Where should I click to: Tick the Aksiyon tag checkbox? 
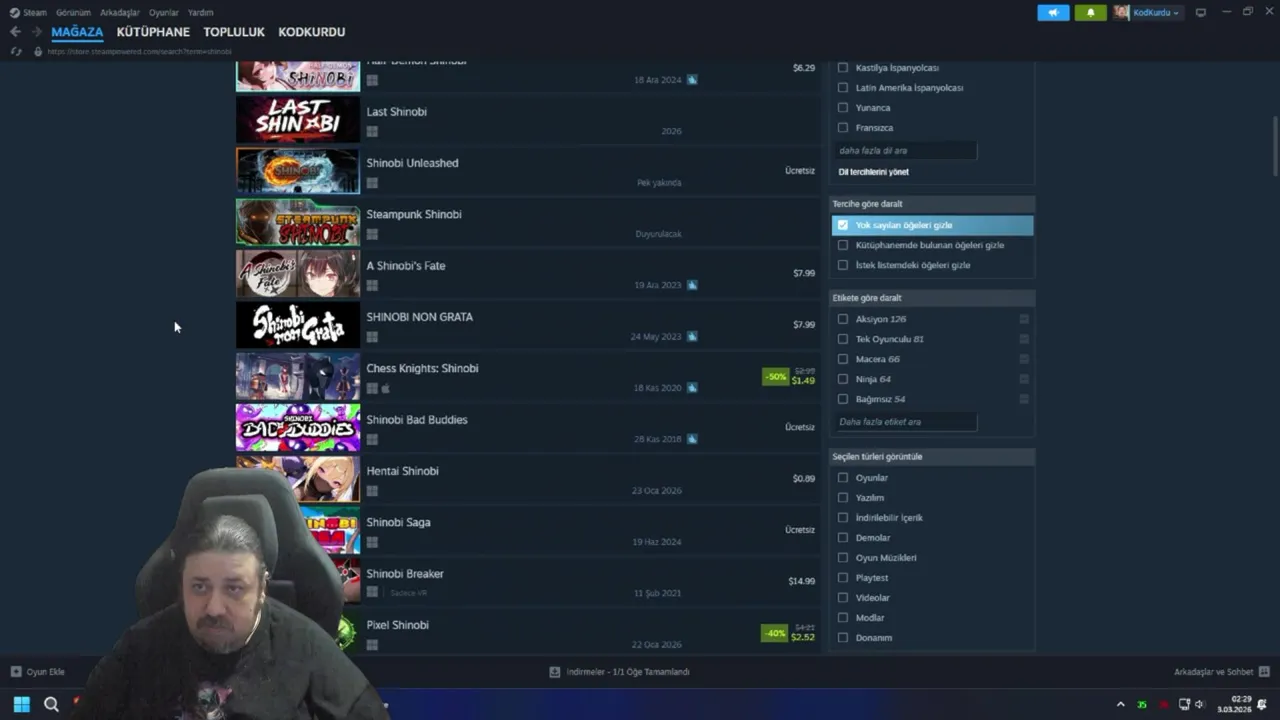(x=843, y=319)
